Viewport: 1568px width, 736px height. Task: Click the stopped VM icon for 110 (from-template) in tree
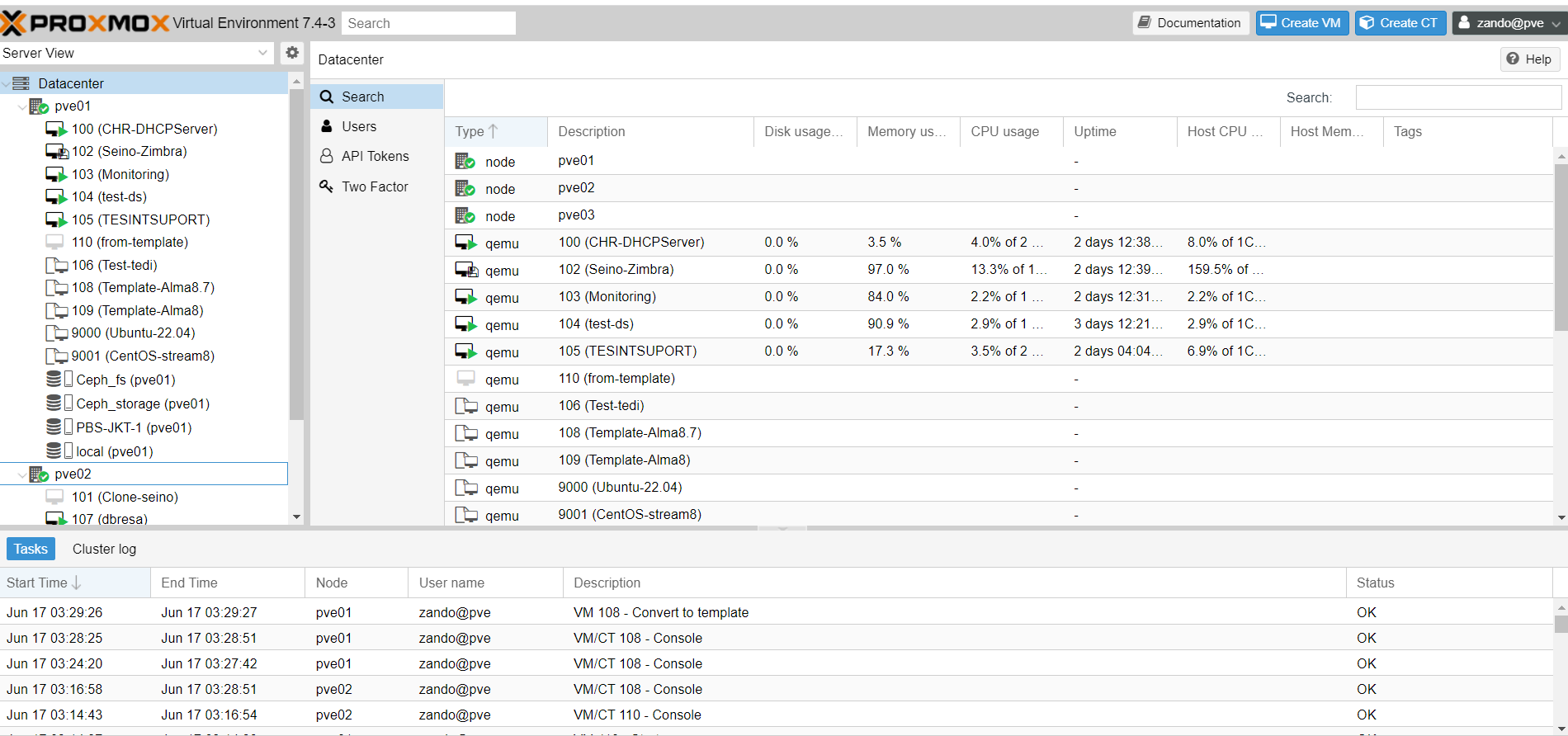(x=54, y=243)
